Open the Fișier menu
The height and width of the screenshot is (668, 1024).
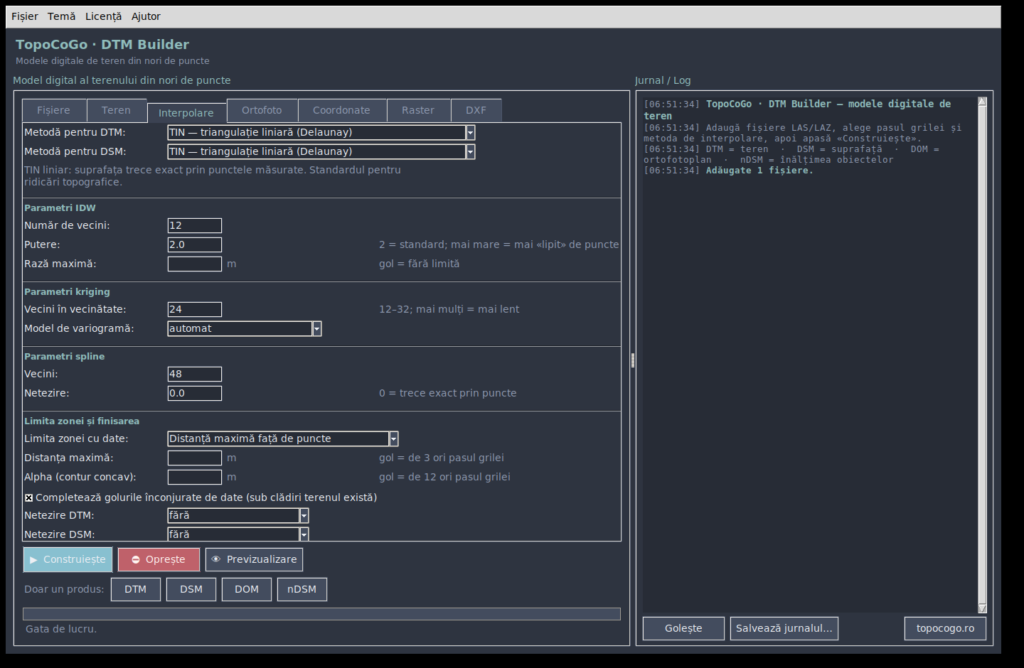point(25,16)
